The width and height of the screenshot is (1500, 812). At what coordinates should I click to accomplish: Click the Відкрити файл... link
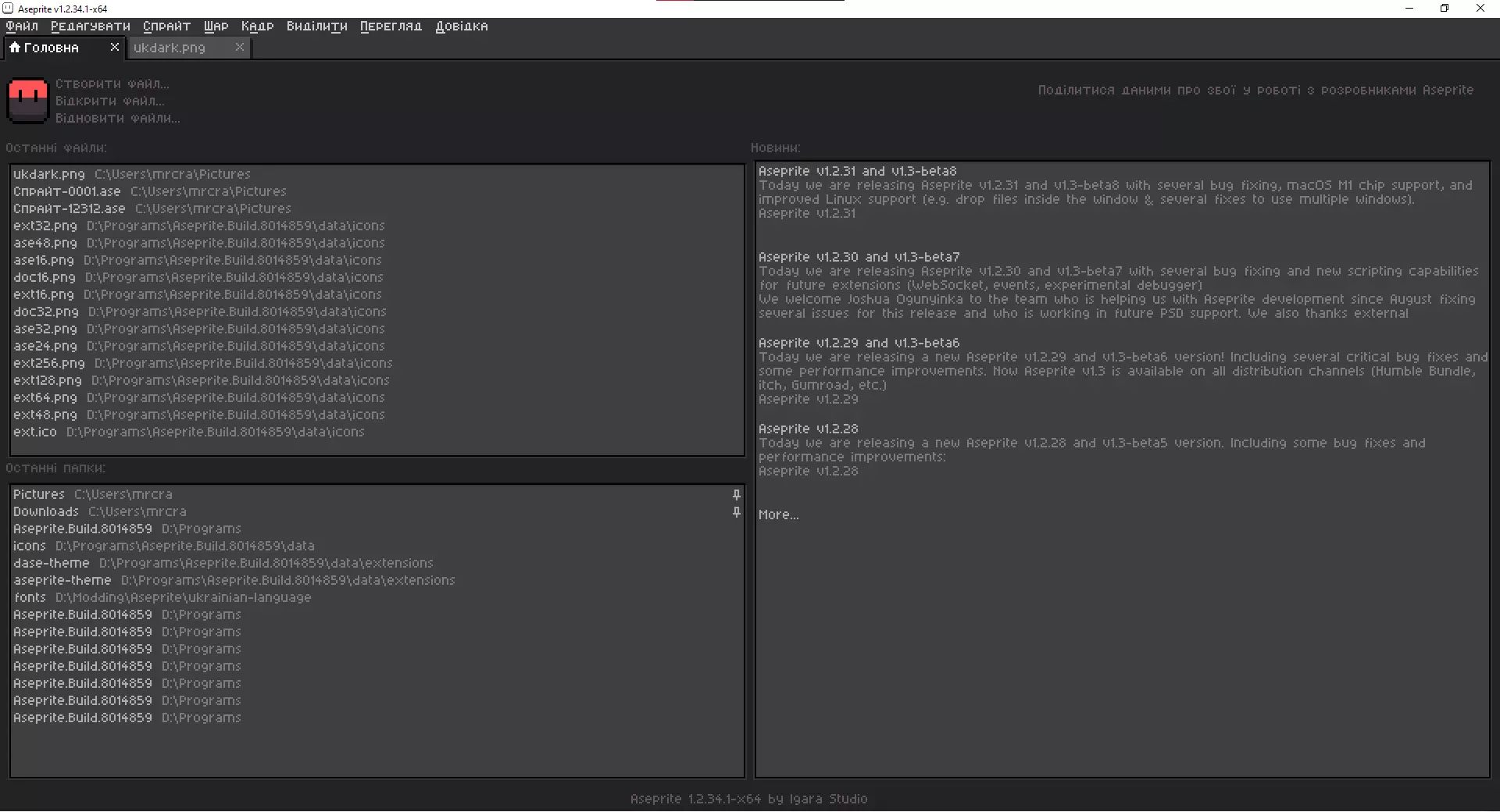pyautogui.click(x=110, y=101)
